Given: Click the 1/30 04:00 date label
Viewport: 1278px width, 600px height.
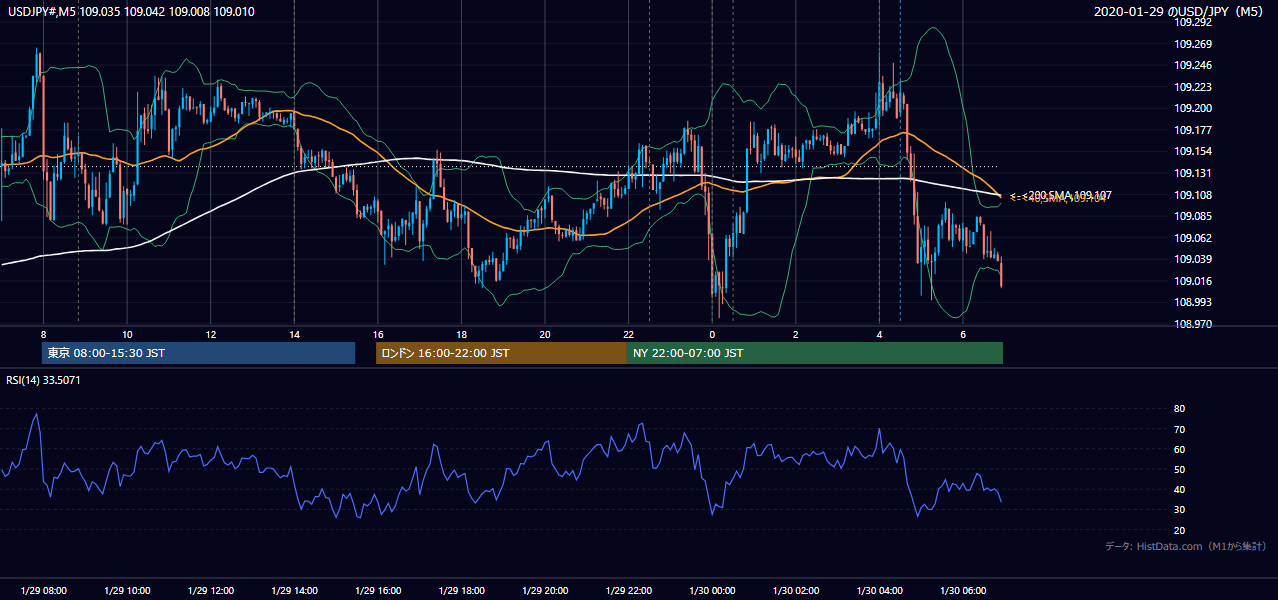Looking at the screenshot, I should coord(880,590).
